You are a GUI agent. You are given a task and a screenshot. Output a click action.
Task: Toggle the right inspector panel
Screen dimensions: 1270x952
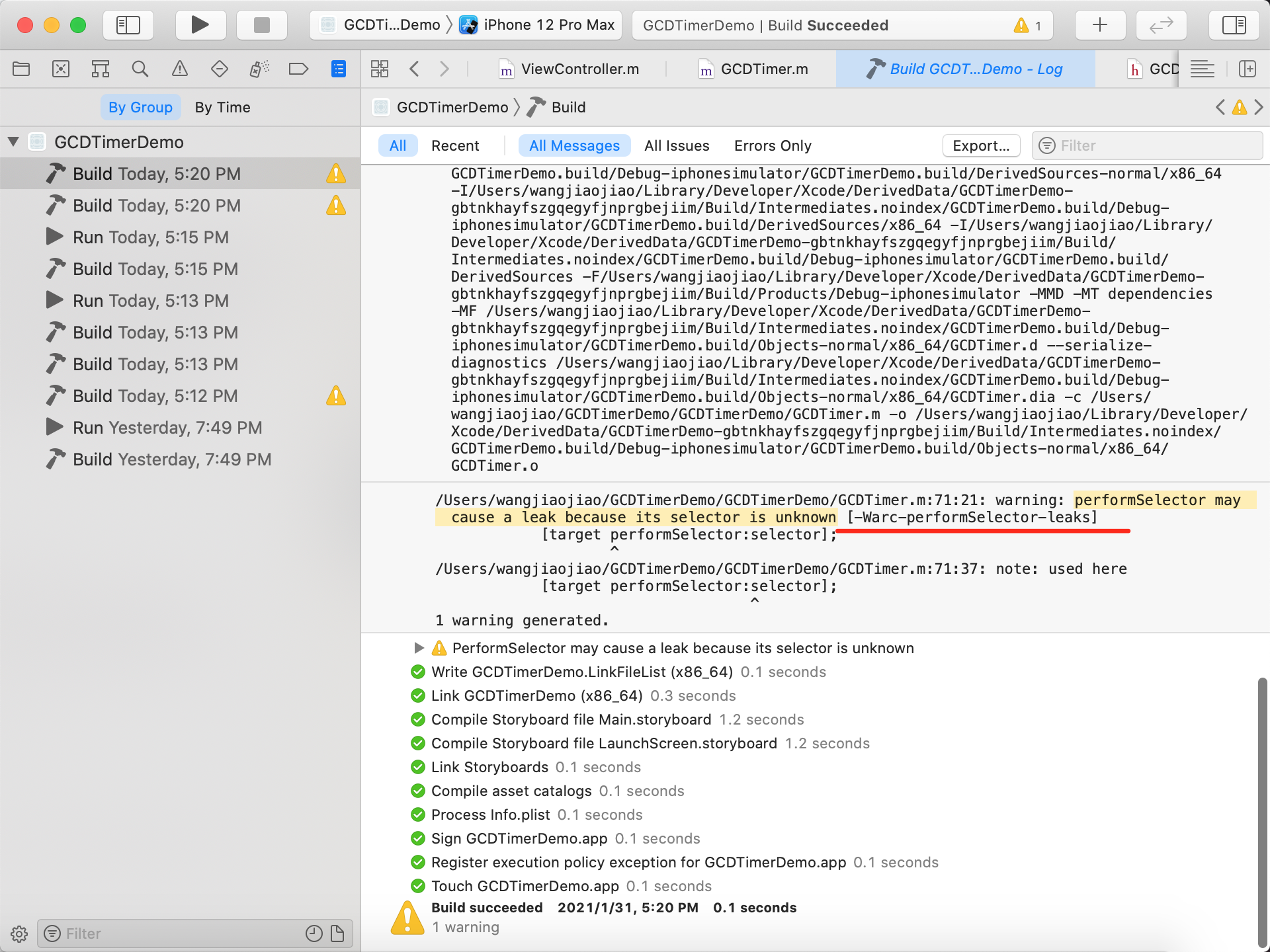(1234, 25)
